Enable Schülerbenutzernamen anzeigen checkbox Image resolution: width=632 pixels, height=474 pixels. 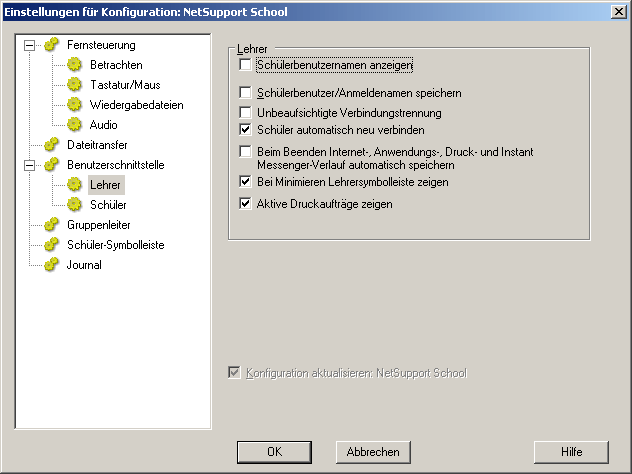pos(246,65)
